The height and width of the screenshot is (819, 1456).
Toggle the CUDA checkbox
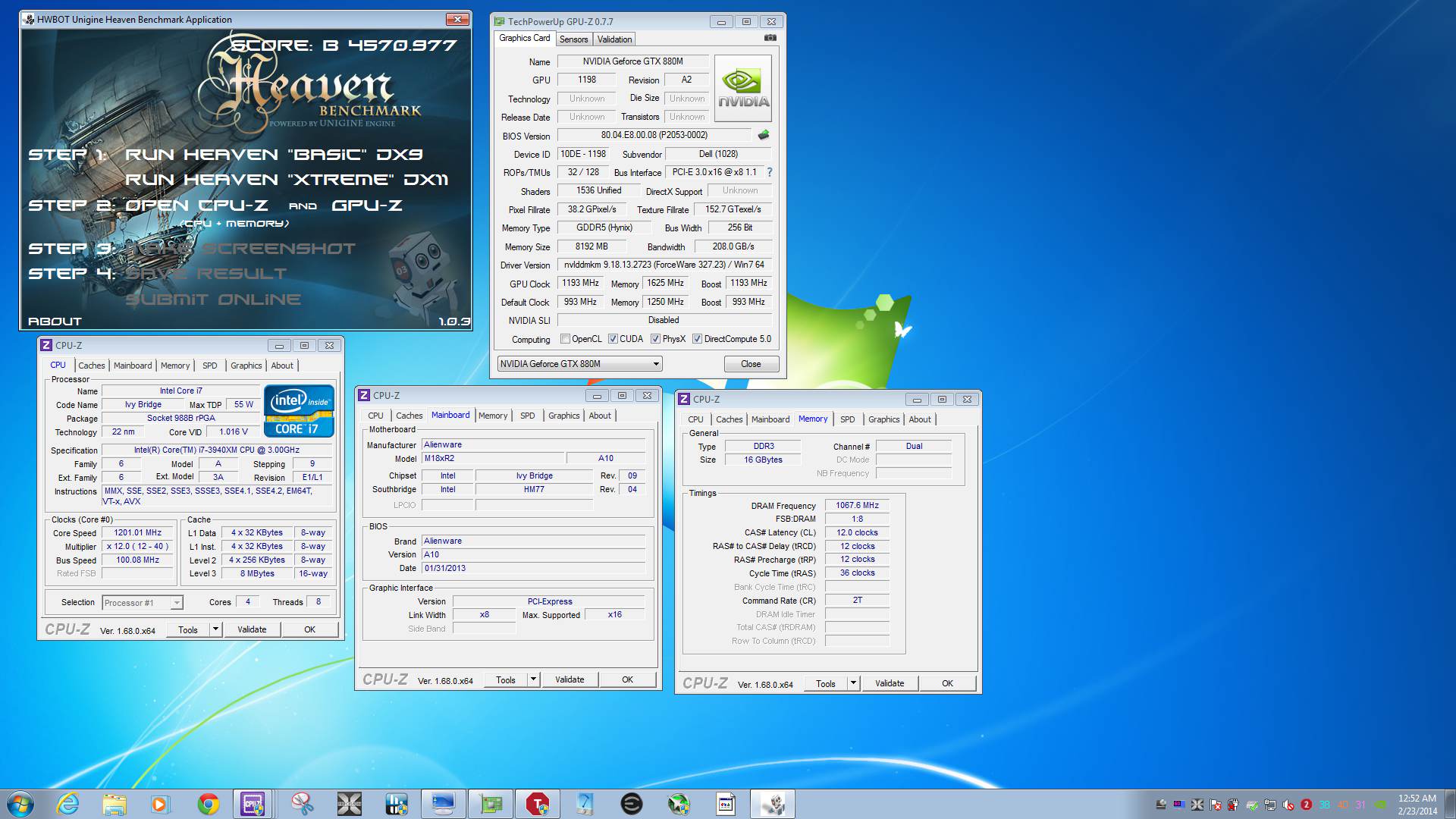(613, 339)
